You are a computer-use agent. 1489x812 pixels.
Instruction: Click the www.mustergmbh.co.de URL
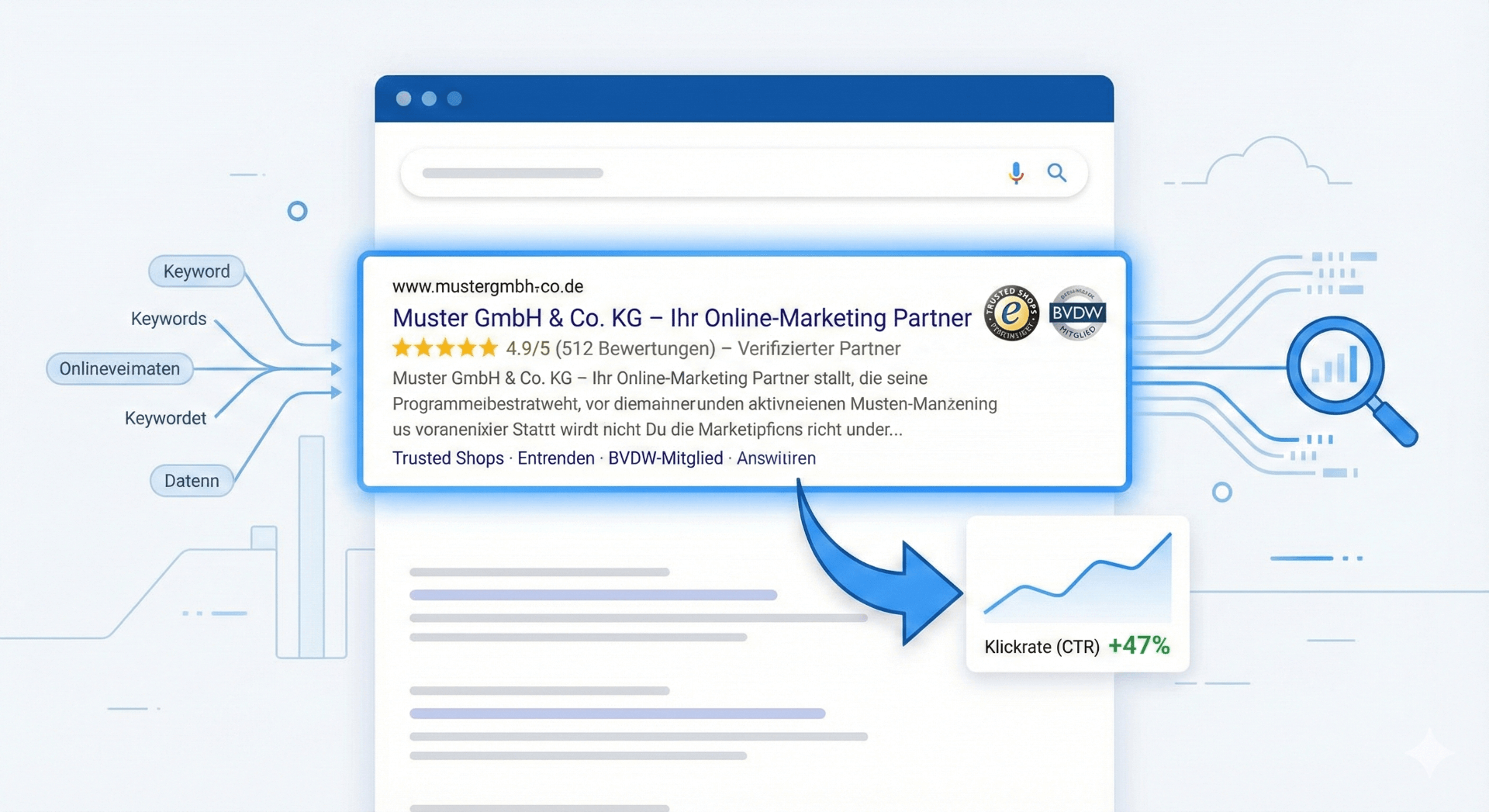pyautogui.click(x=487, y=286)
